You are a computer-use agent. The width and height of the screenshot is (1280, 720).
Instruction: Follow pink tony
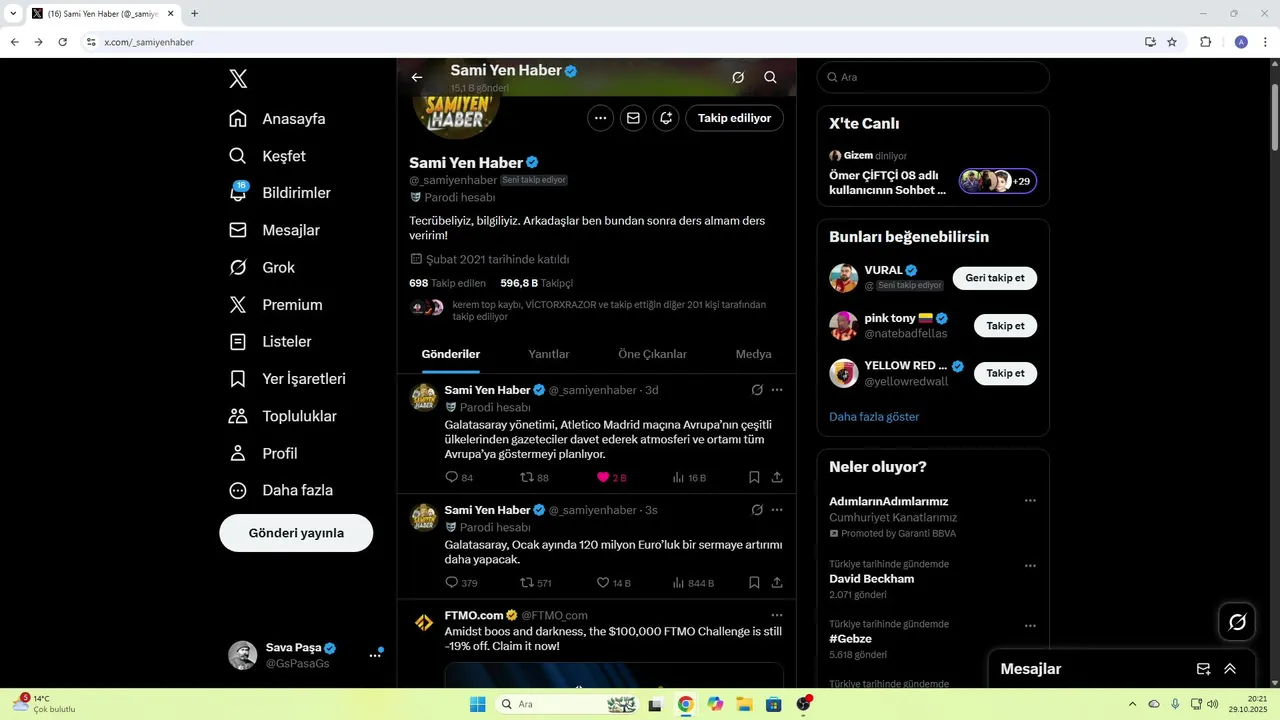point(1005,326)
